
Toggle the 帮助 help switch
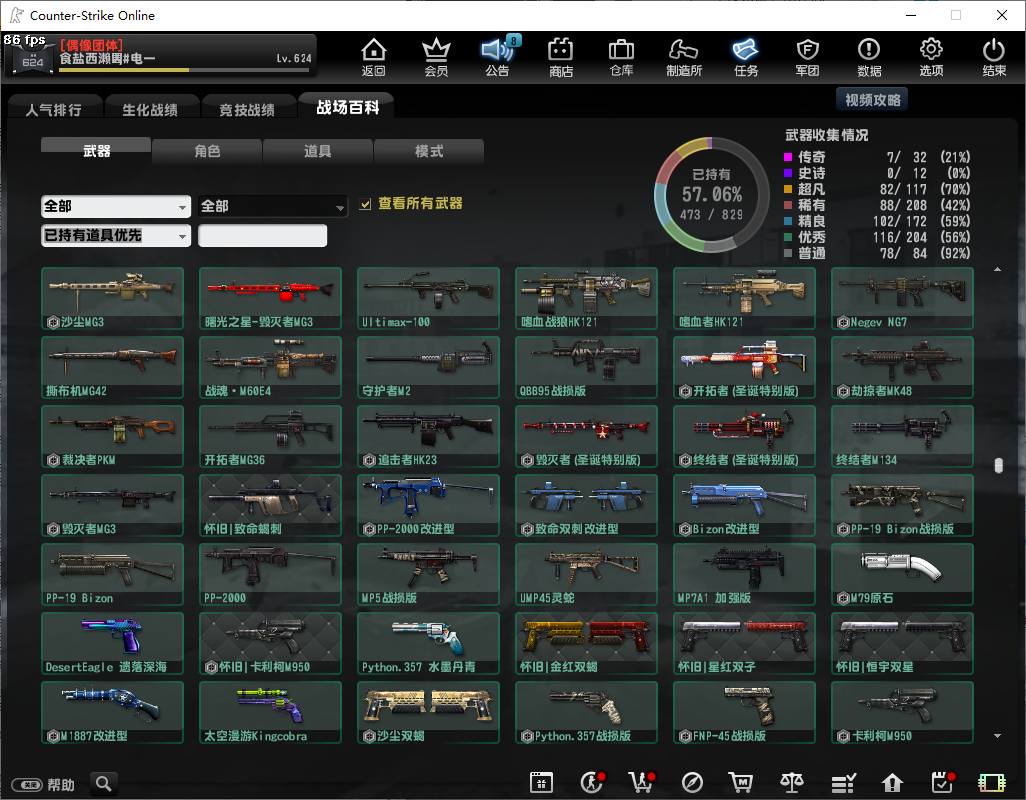click(x=27, y=784)
